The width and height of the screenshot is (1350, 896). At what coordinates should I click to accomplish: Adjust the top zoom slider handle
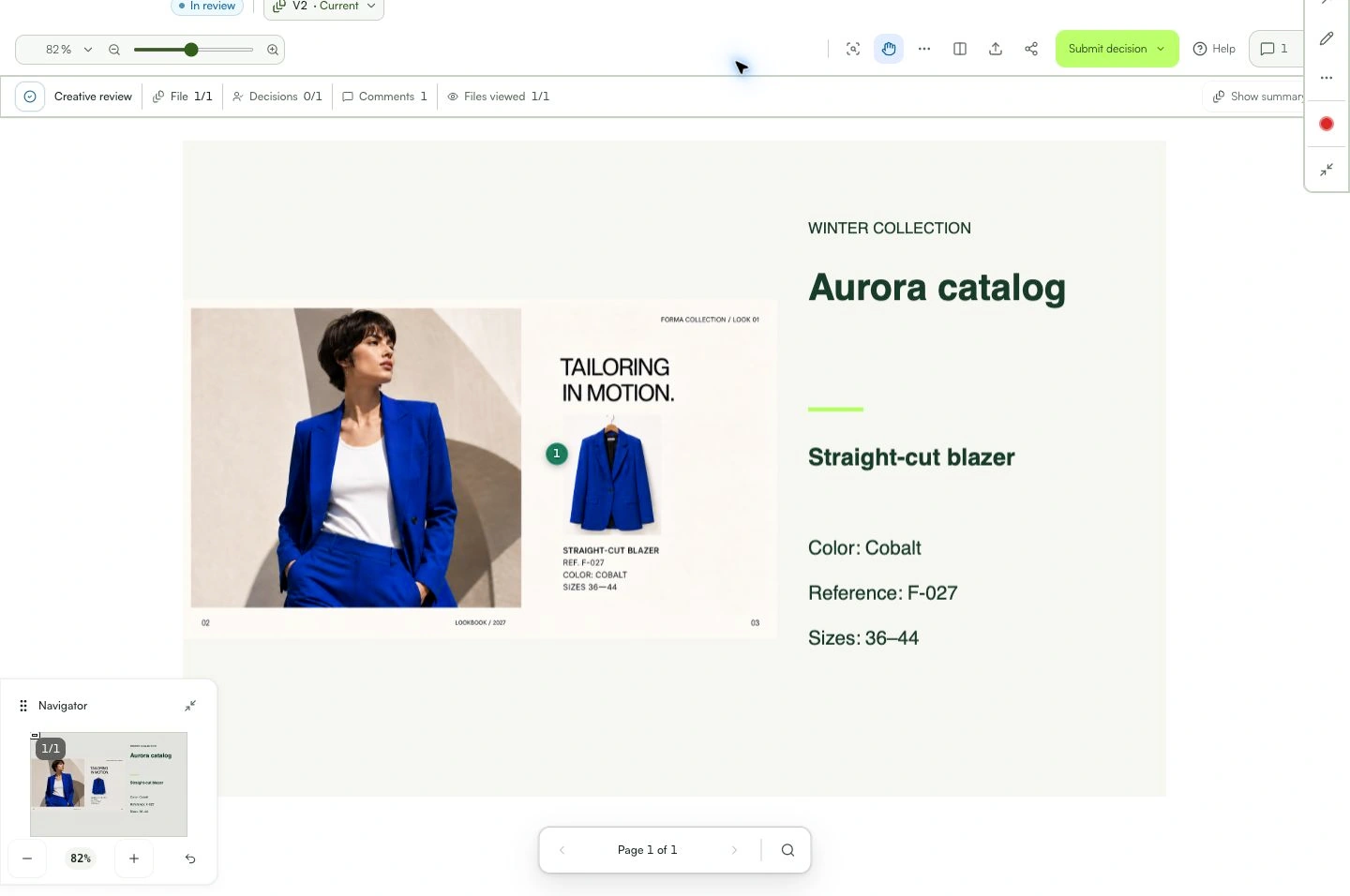191,50
